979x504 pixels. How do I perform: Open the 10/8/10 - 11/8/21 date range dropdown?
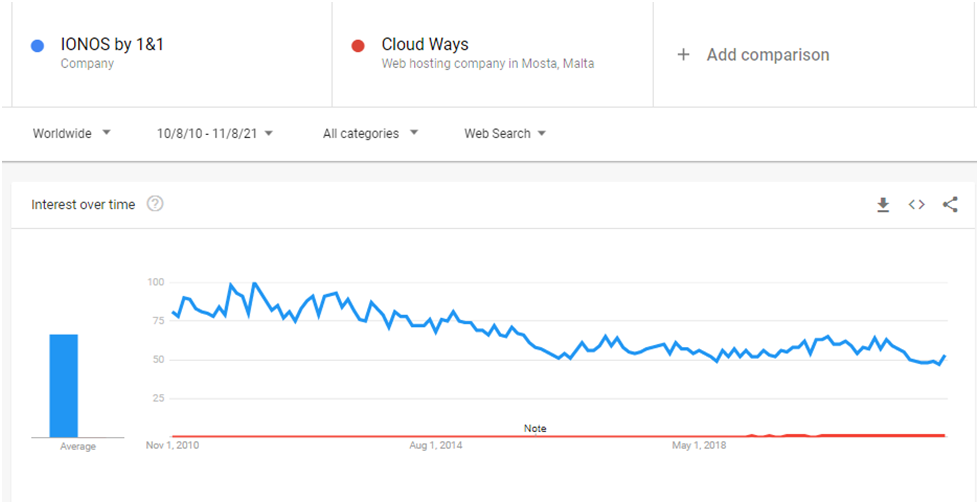215,133
